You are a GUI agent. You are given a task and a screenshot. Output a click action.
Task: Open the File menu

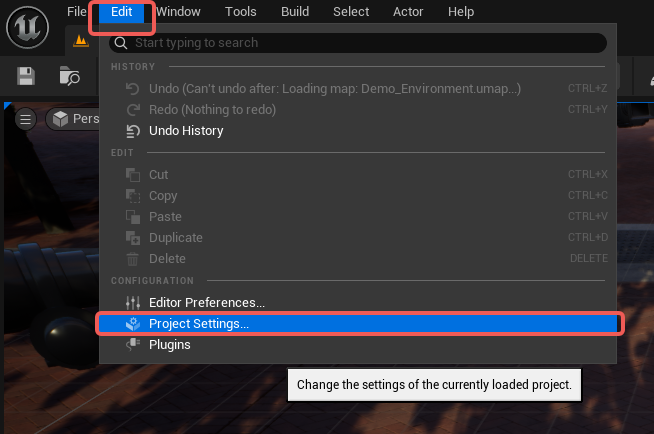pyautogui.click(x=77, y=12)
